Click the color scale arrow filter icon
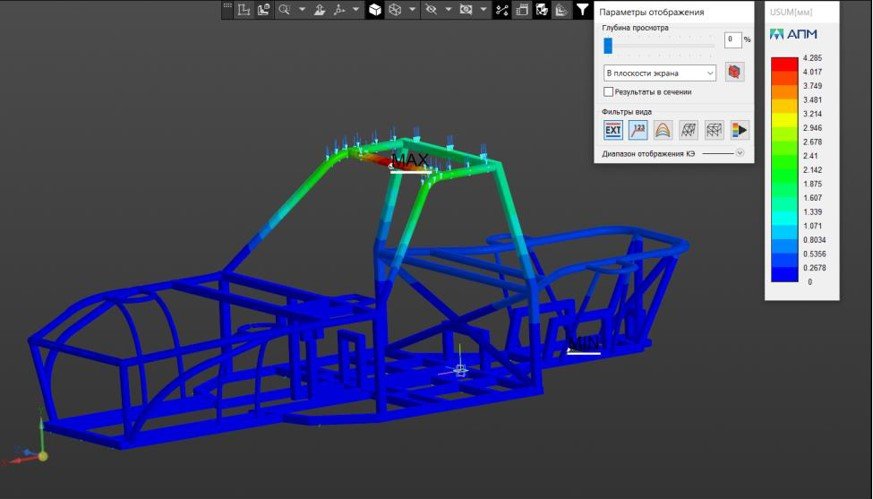This screenshot has width=873, height=499. tap(739, 129)
